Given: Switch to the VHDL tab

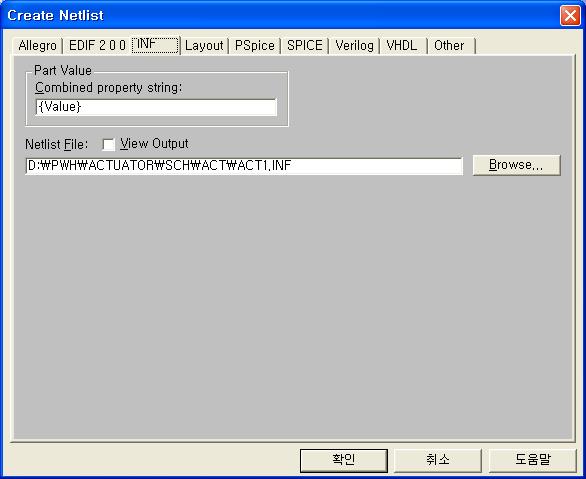Looking at the screenshot, I should coord(402,46).
